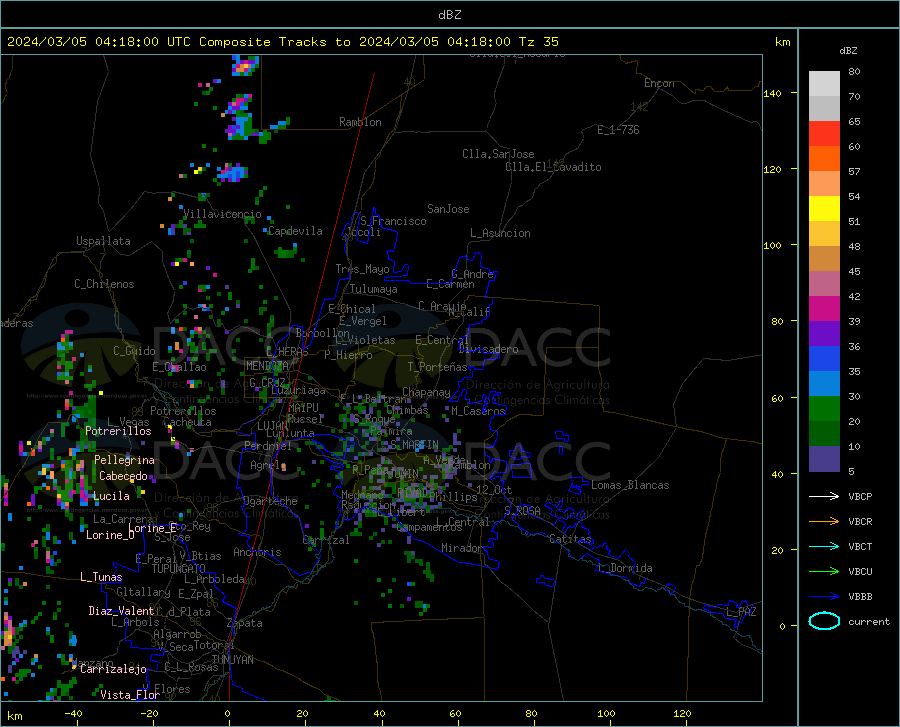
Task: Select the light gray 80 dBZ swatch
Action: coord(824,84)
